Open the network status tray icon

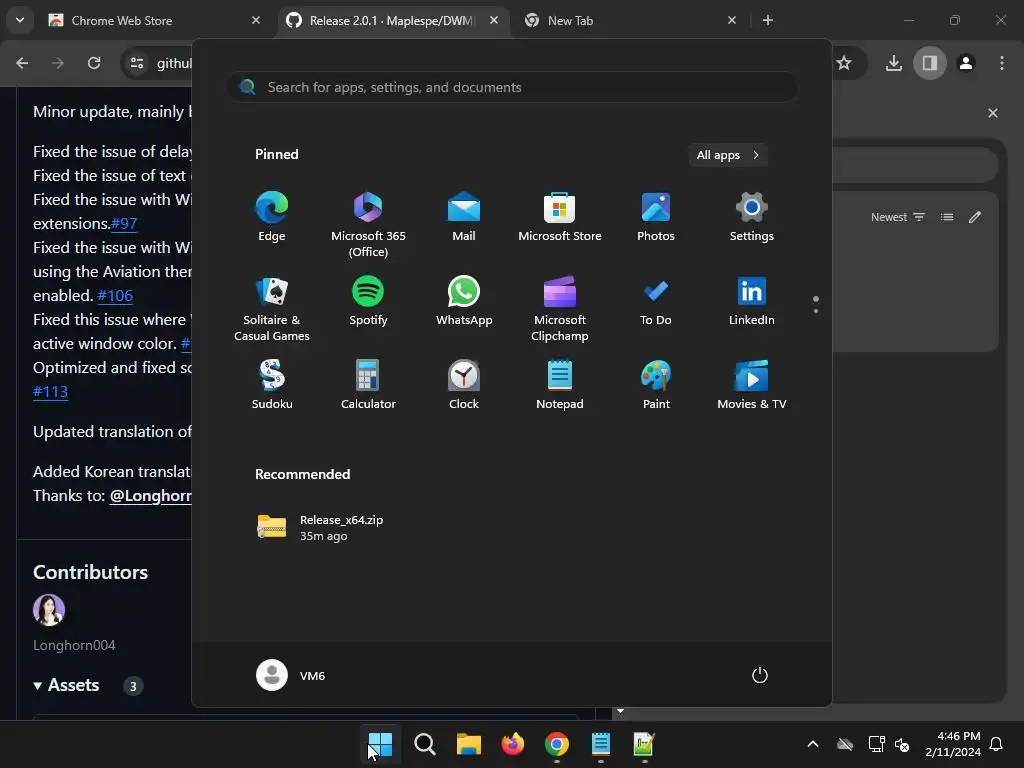pyautogui.click(x=876, y=744)
